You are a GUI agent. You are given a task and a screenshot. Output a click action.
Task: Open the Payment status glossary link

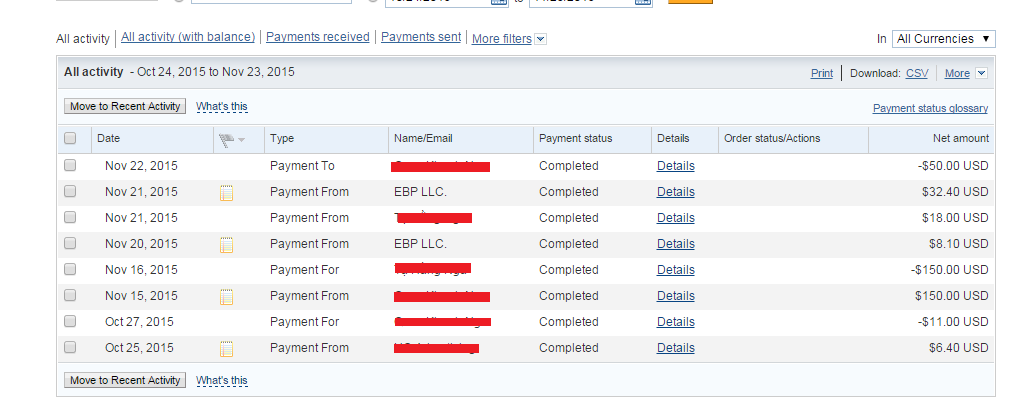(930, 108)
